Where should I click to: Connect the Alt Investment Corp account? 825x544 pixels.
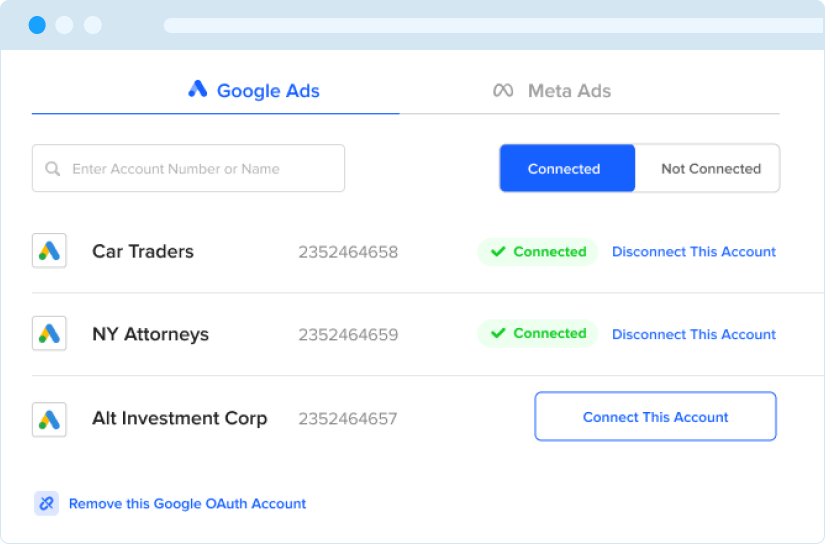656,417
